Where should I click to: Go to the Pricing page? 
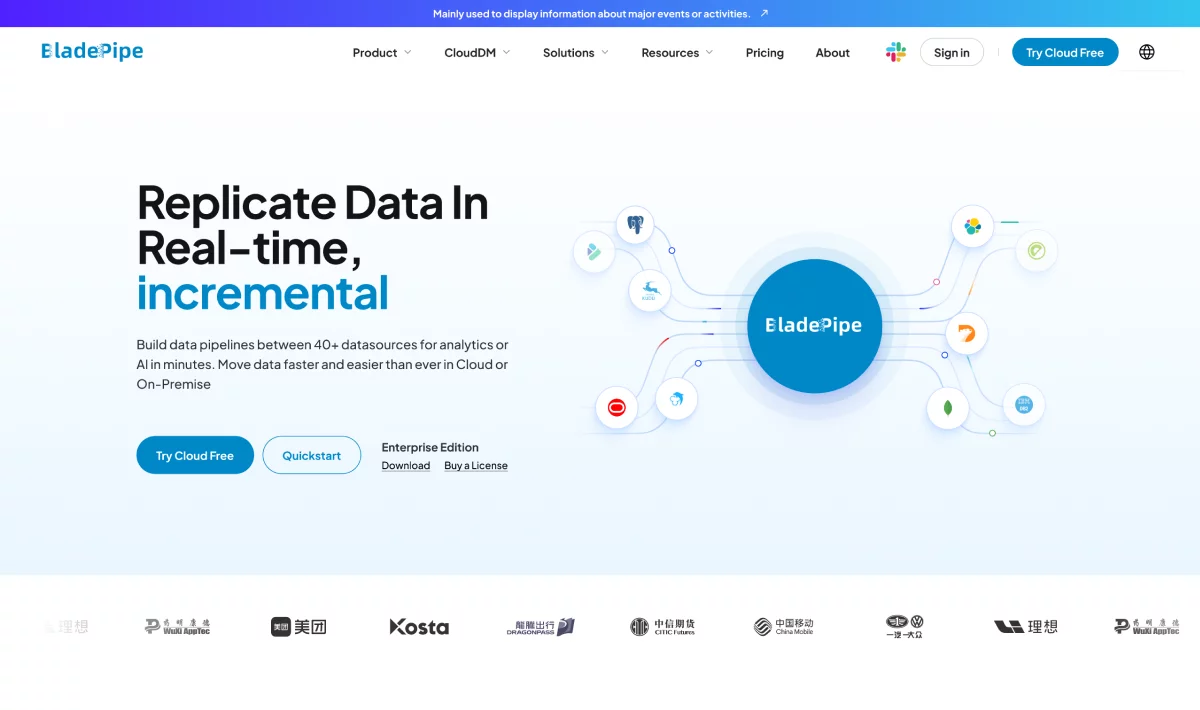tap(764, 53)
